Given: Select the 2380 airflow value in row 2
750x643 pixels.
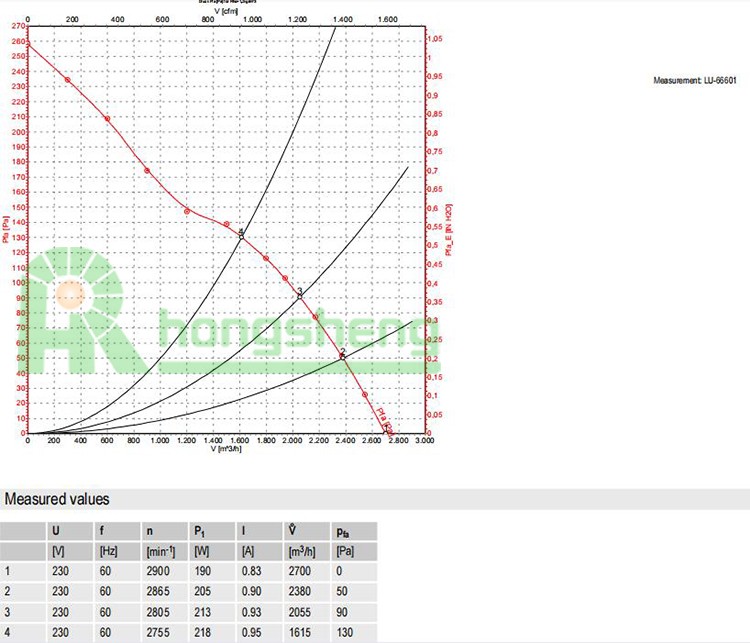Looking at the screenshot, I should pyautogui.click(x=300, y=591).
